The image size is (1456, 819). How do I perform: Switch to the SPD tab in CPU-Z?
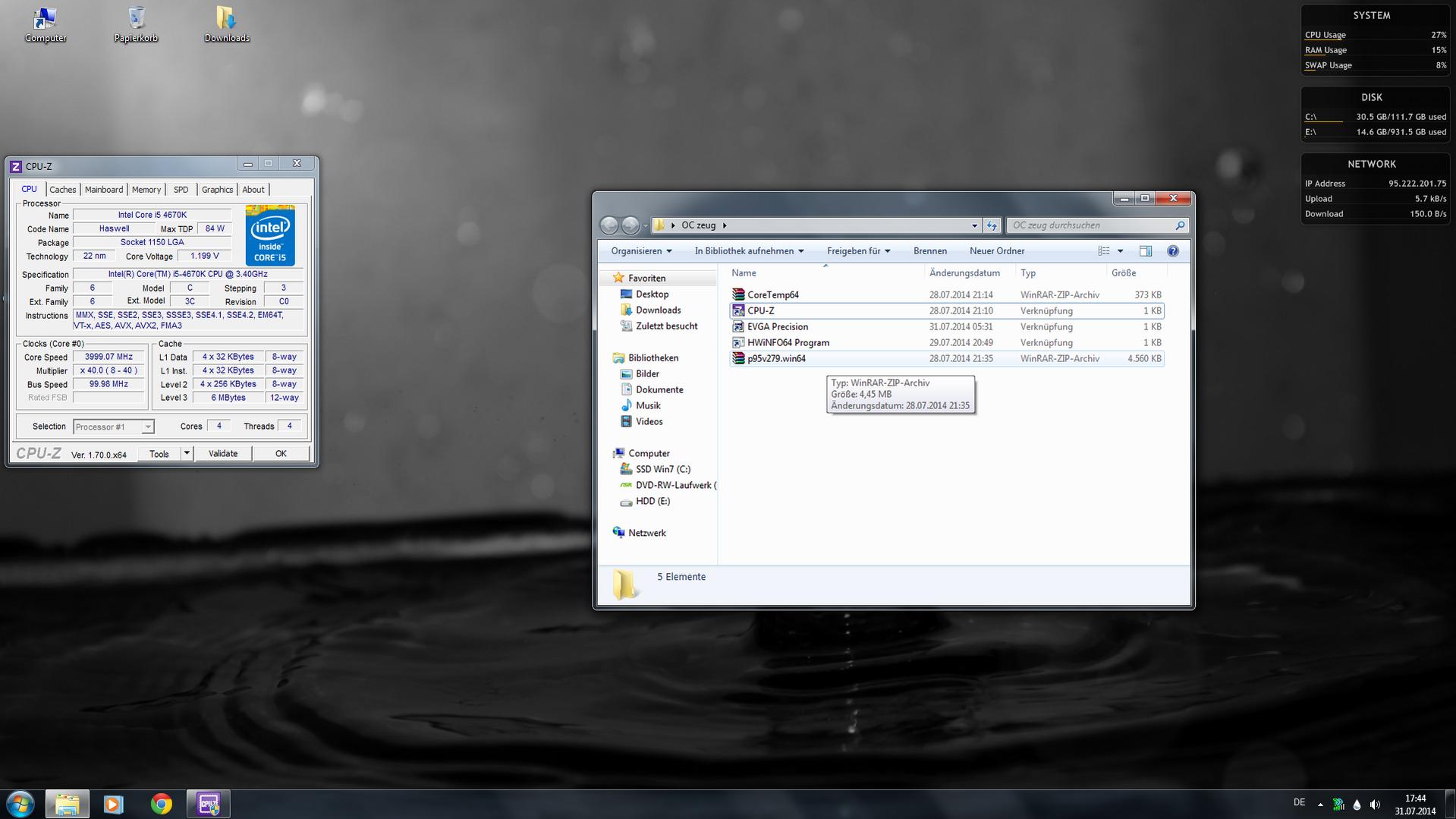[x=181, y=190]
